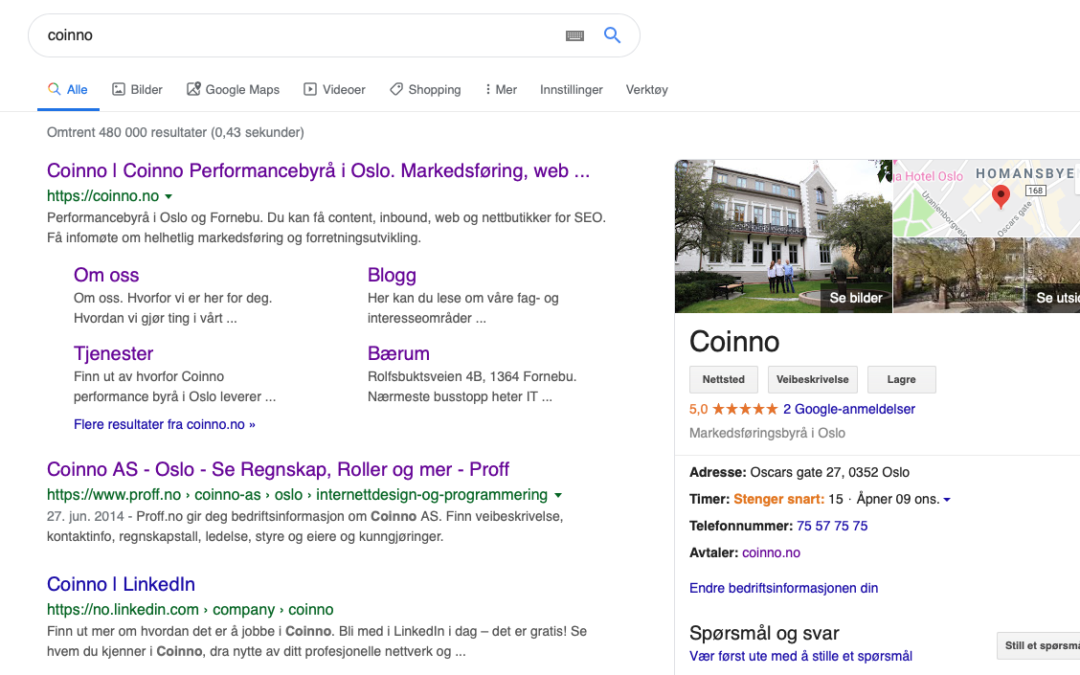The image size is (1080, 675).
Task: Click the Stenger snart hours text
Action: (778, 499)
